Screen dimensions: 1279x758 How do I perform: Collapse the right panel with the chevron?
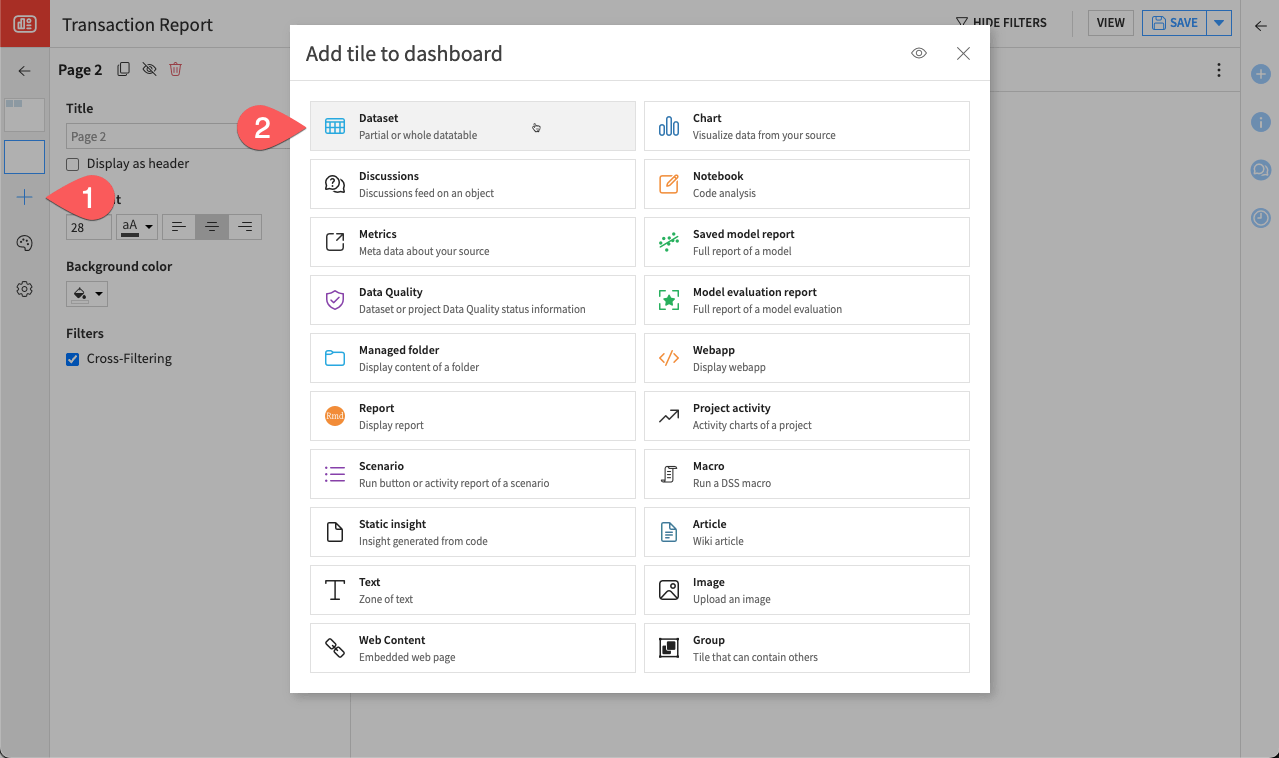(1260, 27)
